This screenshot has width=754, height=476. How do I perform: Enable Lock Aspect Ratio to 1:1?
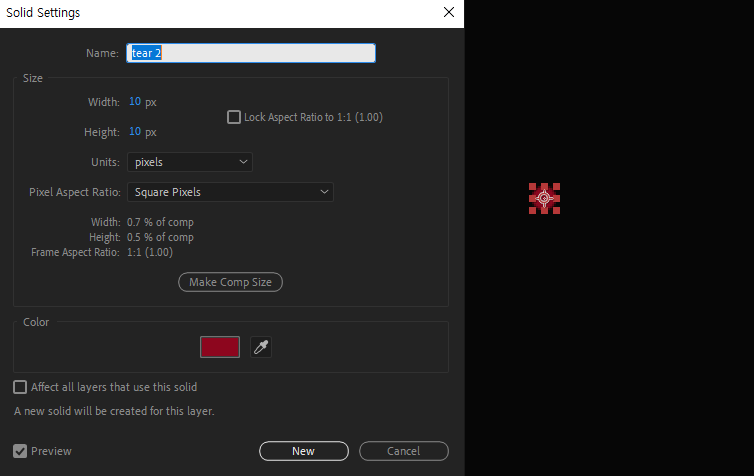point(234,117)
